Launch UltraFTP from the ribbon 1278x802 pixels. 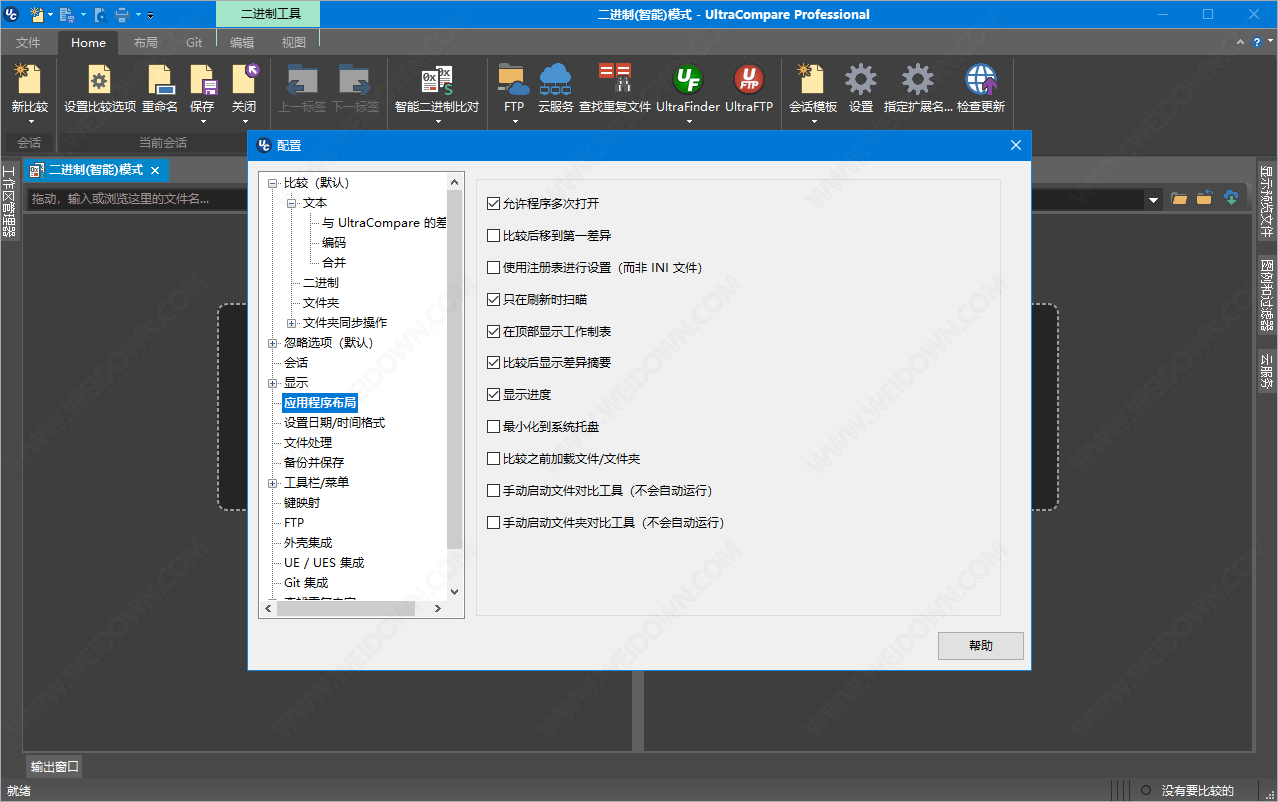click(x=748, y=81)
